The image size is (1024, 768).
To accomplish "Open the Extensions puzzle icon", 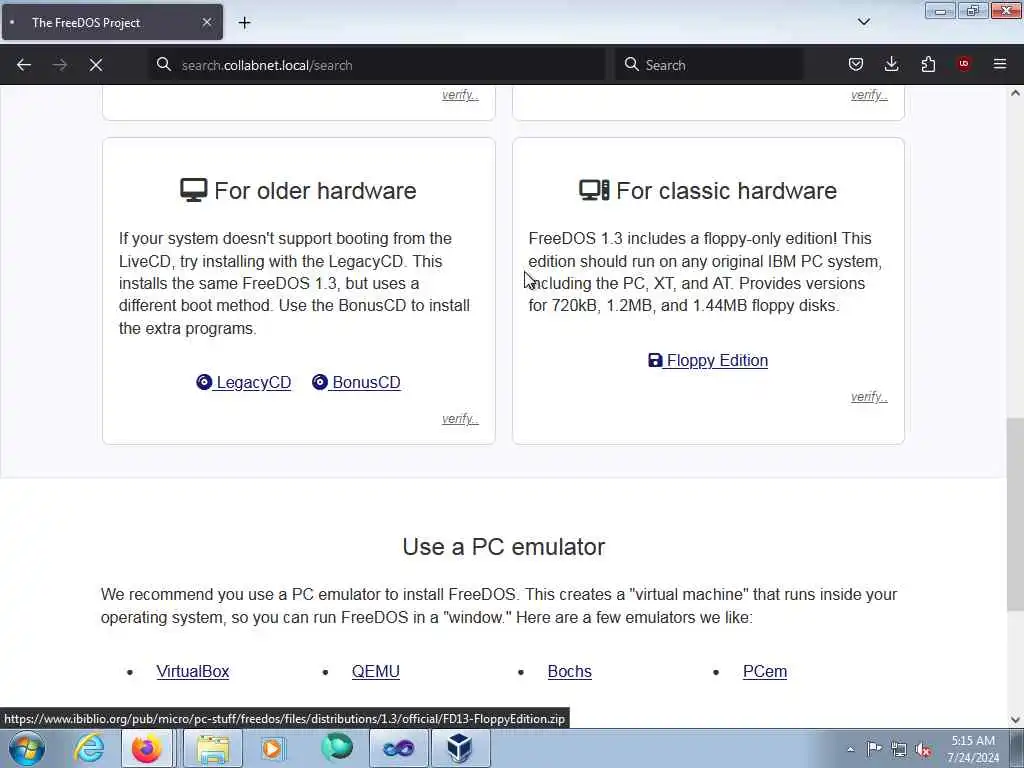I will [x=928, y=64].
